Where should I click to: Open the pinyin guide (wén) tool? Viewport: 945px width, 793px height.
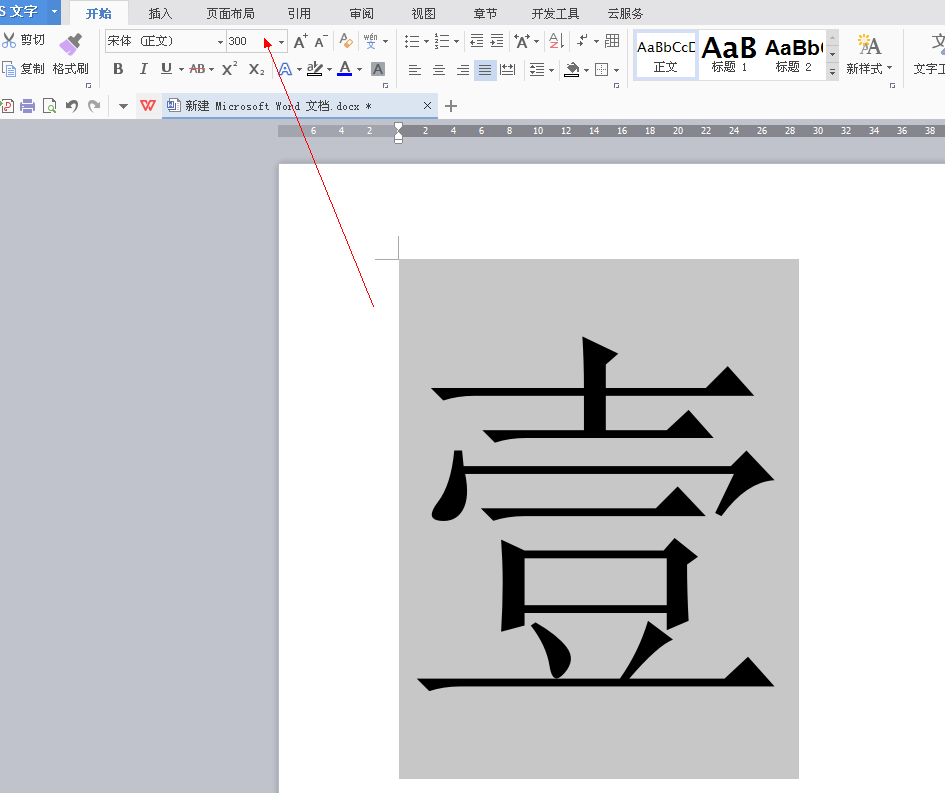tap(373, 42)
